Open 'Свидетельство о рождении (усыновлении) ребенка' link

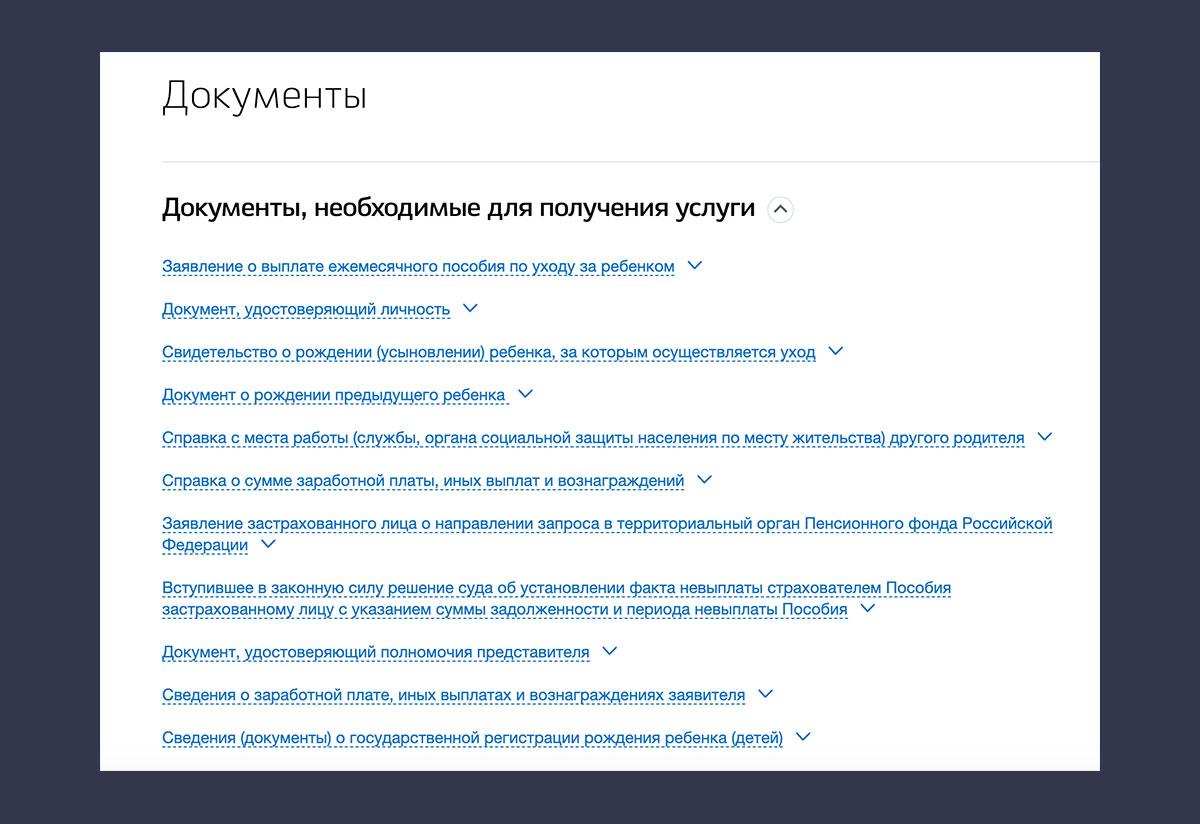489,352
